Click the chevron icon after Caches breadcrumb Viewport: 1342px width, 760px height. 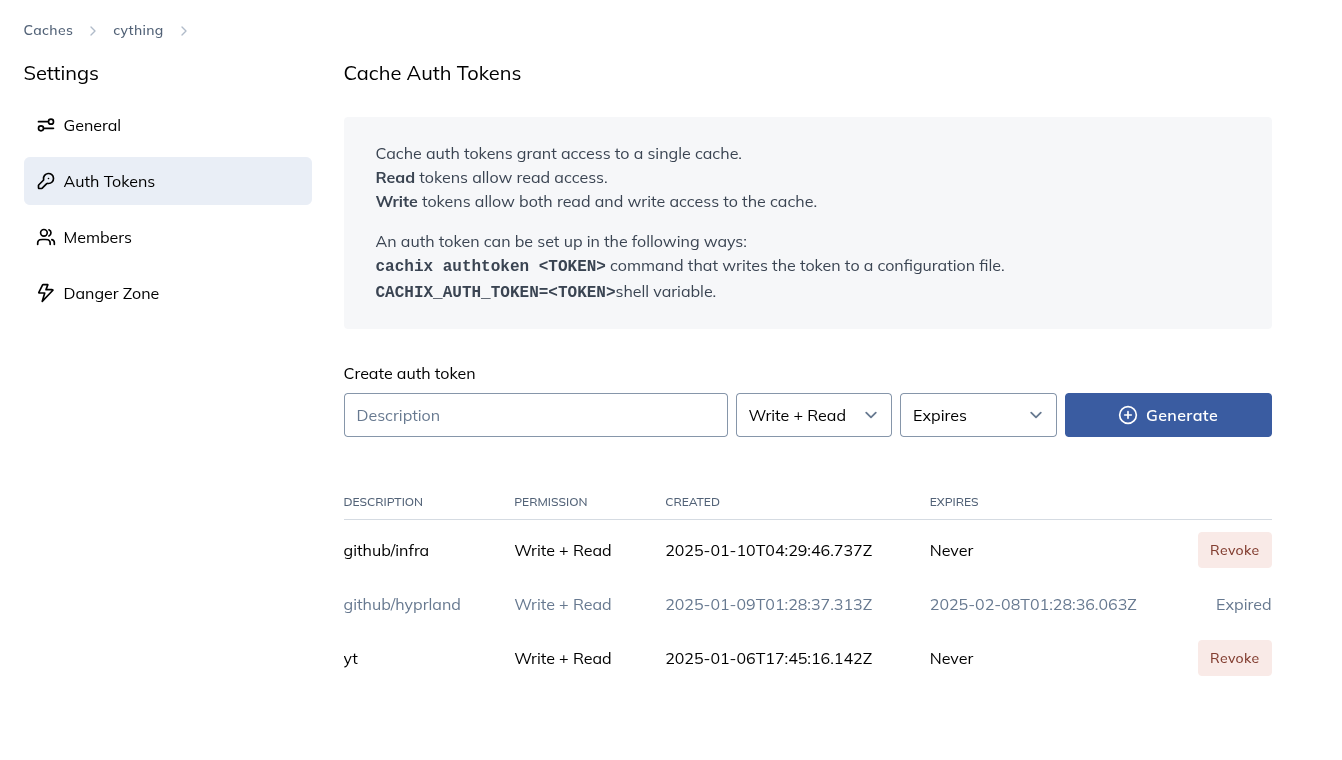[92, 31]
